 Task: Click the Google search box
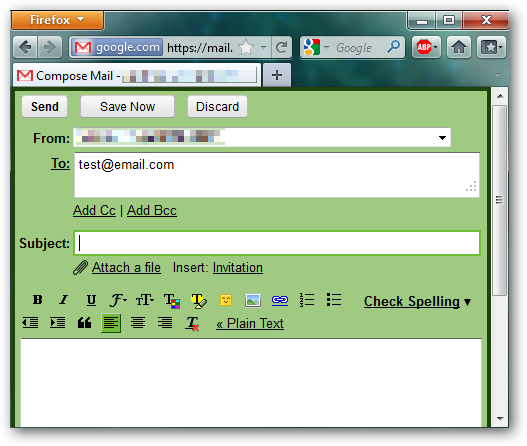pyautogui.click(x=355, y=48)
